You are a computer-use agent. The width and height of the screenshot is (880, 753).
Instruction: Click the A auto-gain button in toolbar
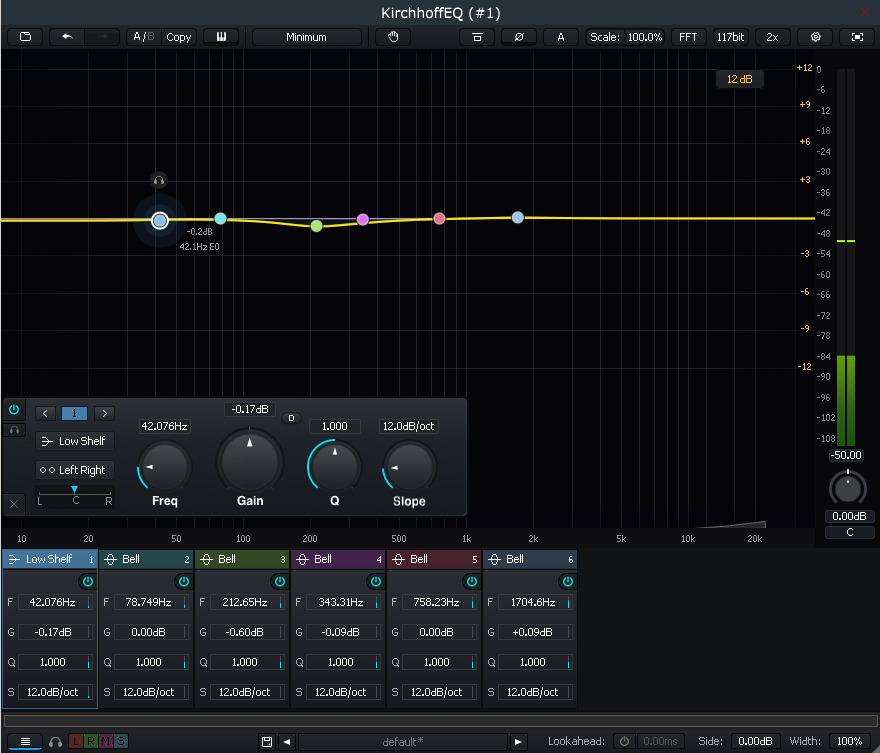(561, 37)
